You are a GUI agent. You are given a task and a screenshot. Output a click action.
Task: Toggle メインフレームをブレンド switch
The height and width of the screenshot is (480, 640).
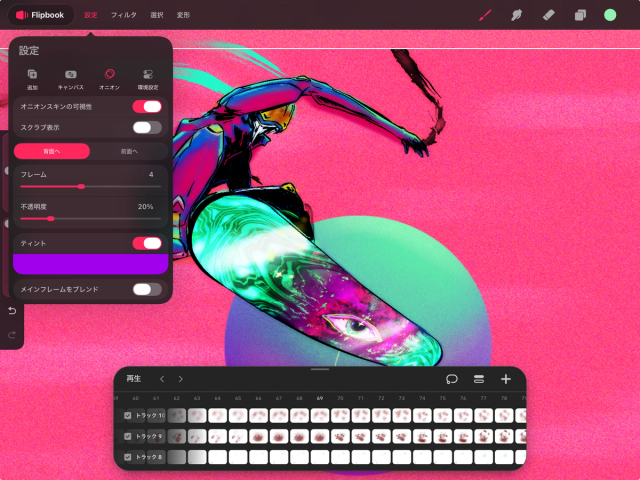(x=147, y=289)
